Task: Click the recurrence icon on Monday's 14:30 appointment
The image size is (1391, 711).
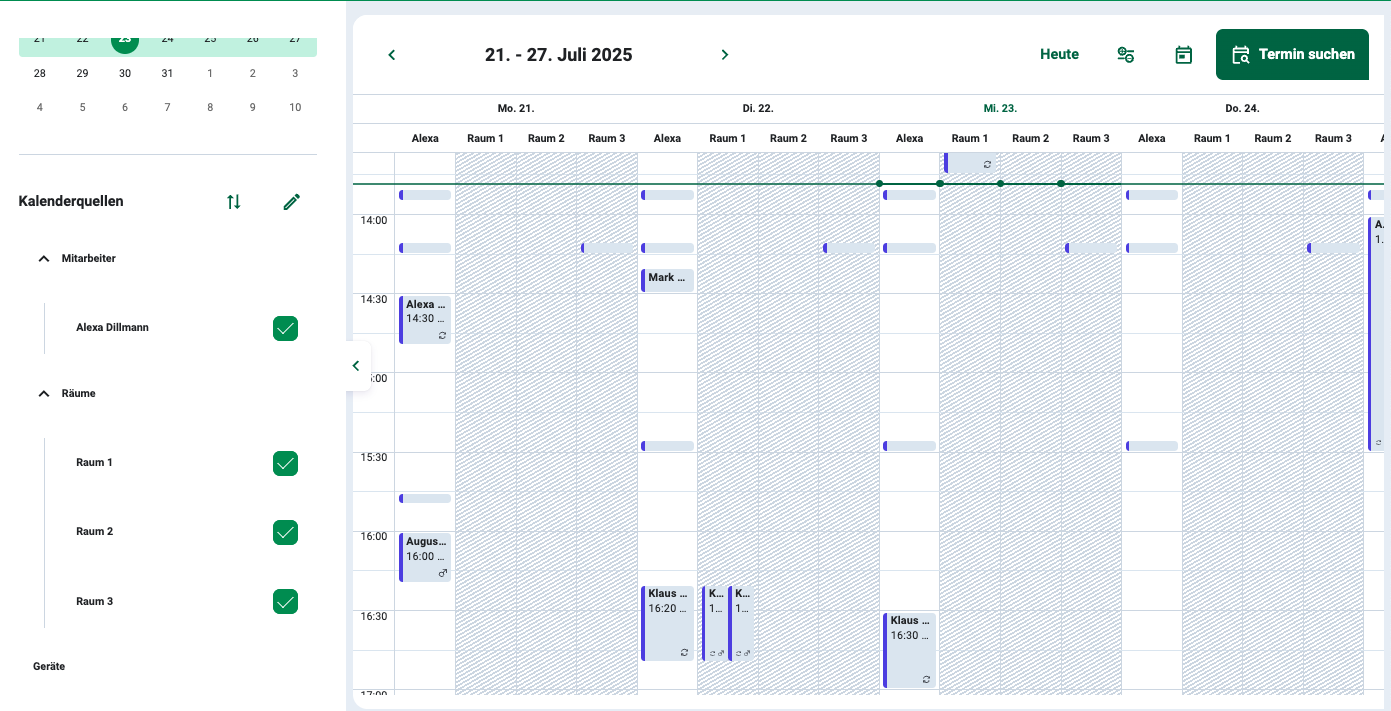Action: click(442, 336)
